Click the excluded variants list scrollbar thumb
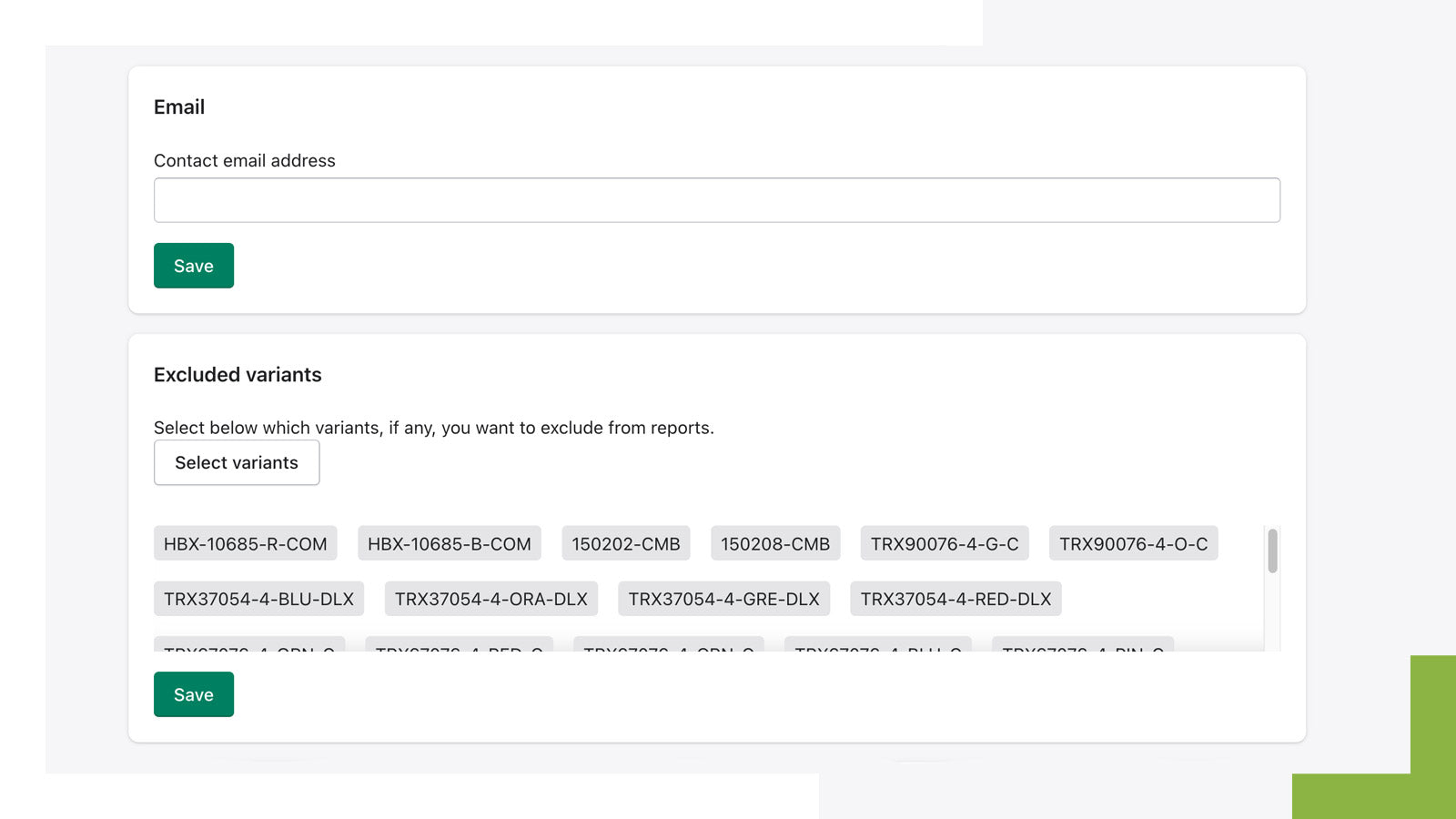Screen dimensions: 1456x819 (x=1272, y=551)
